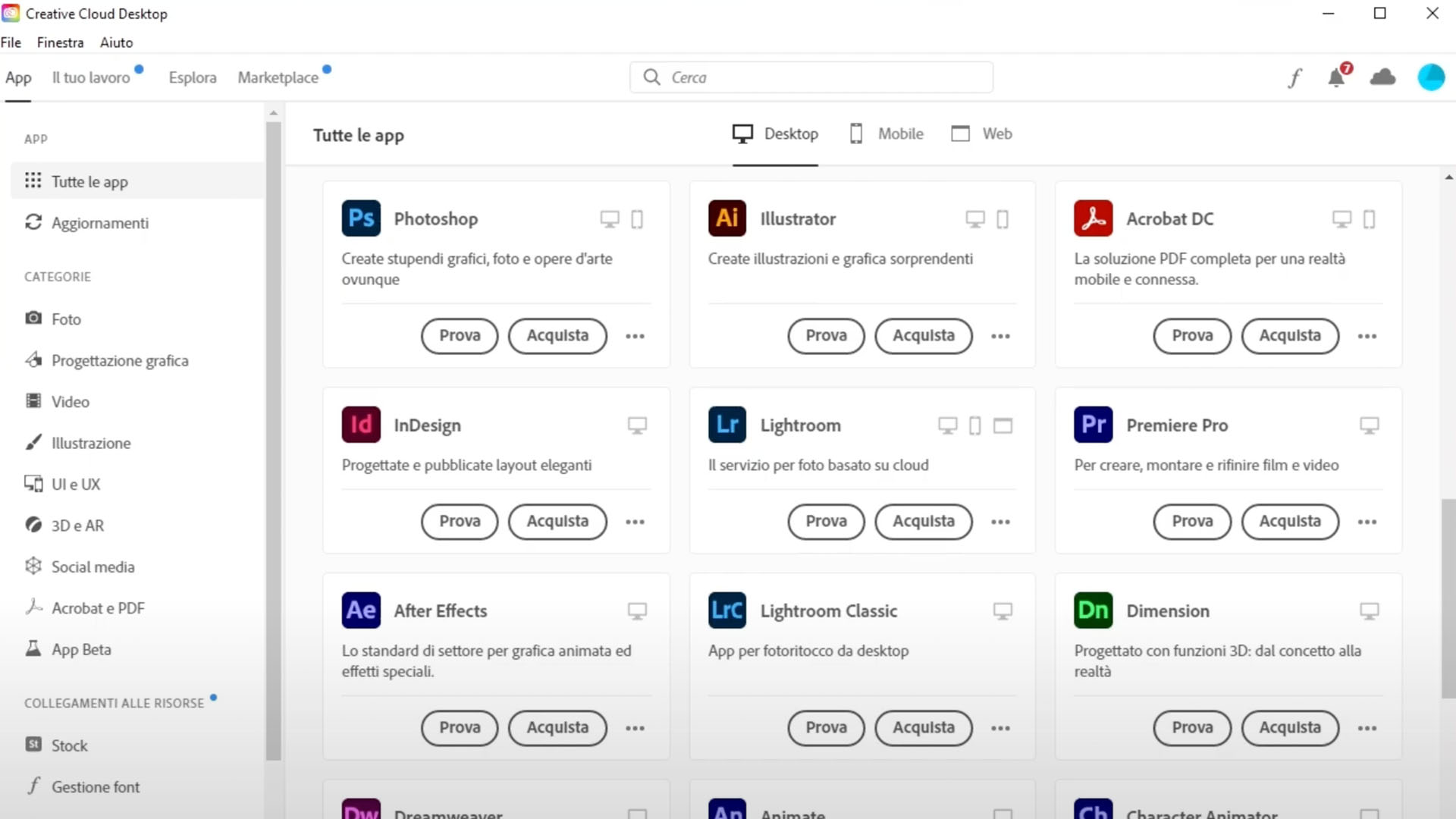Click the Dimension app icon
Viewport: 1456px width, 819px height.
coord(1093,611)
